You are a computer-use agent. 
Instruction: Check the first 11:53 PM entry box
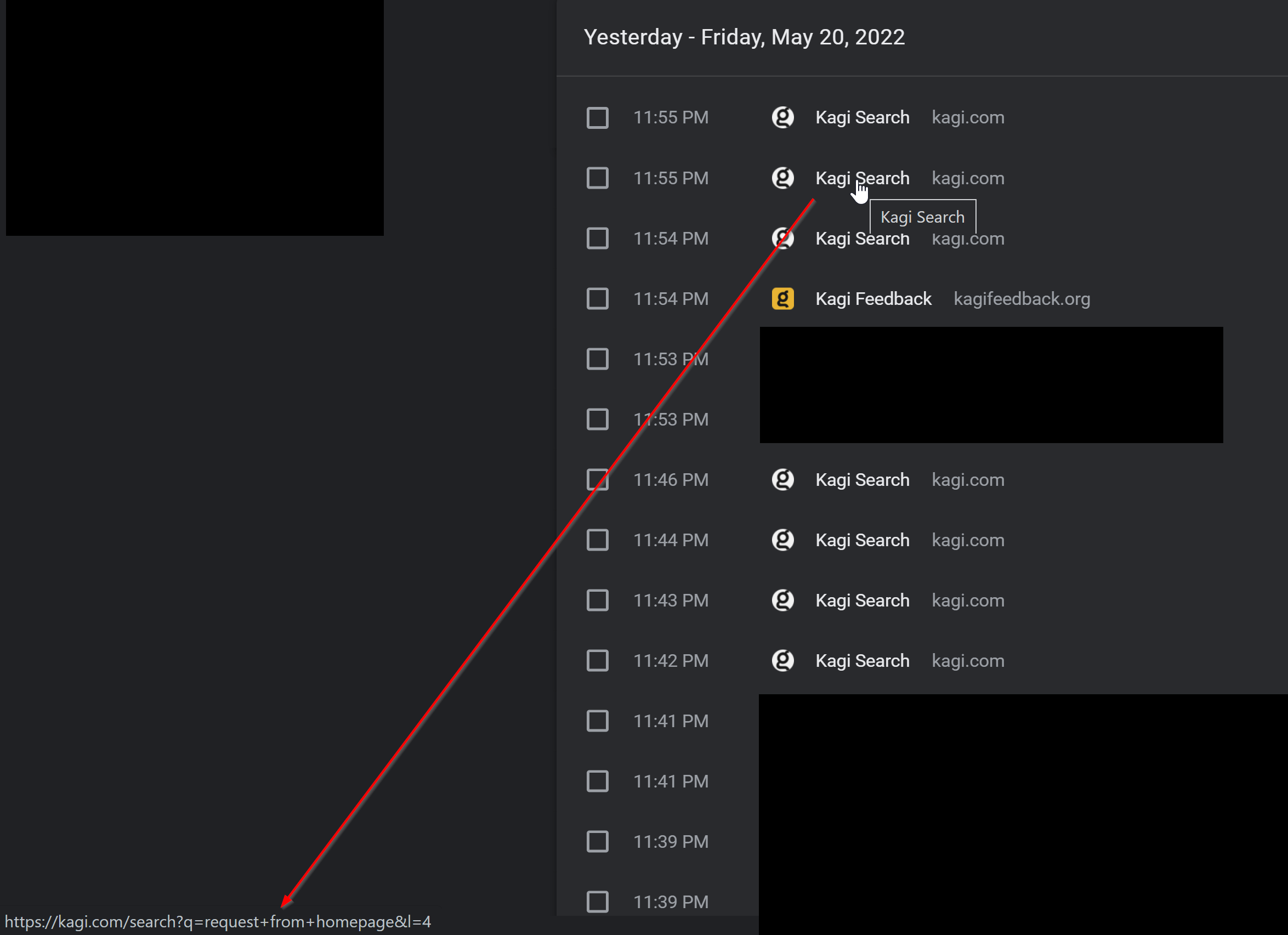598,359
